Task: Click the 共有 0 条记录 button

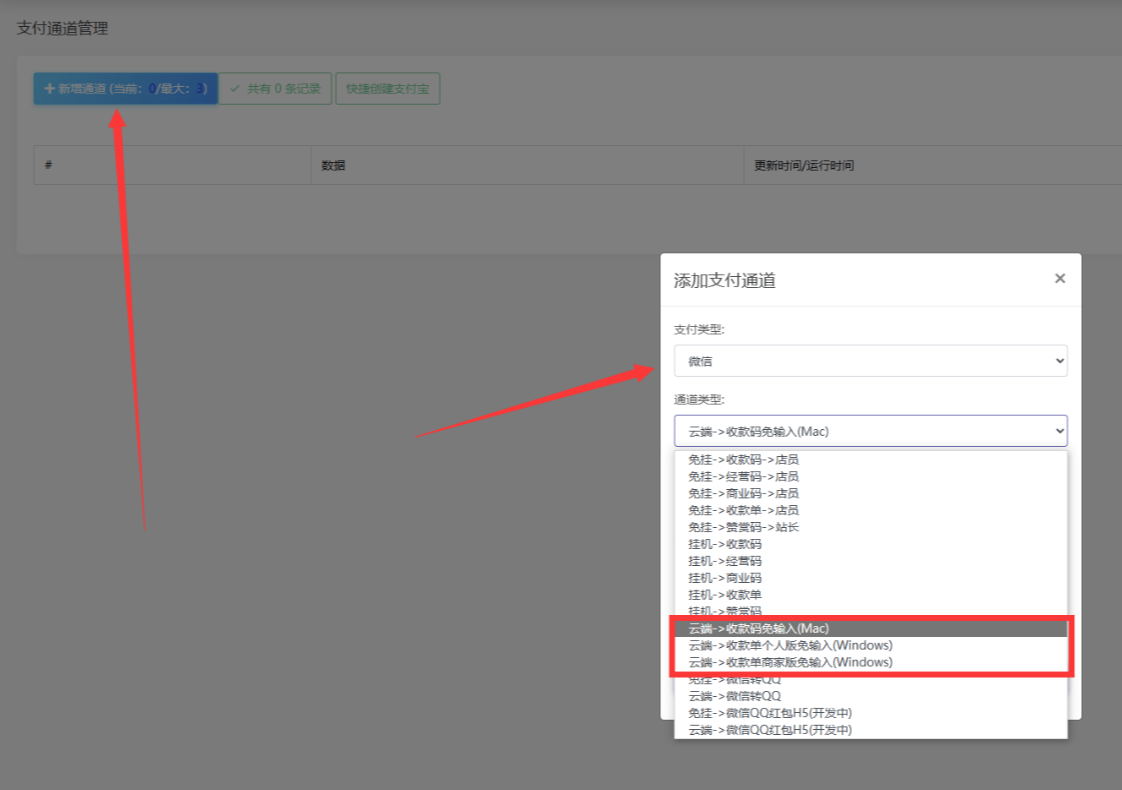Action: (x=275, y=88)
